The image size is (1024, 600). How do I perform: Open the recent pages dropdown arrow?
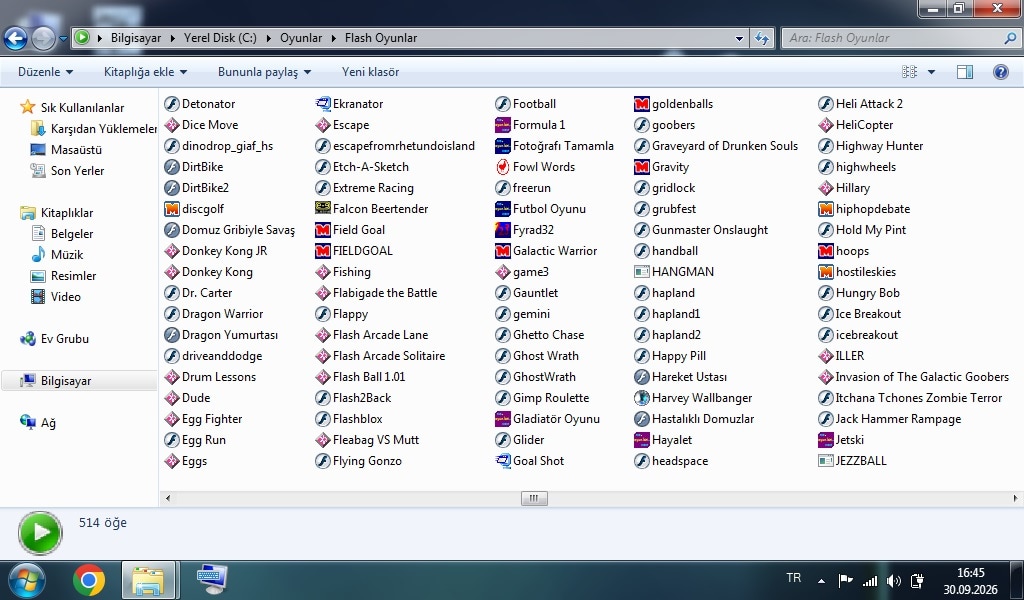point(63,39)
